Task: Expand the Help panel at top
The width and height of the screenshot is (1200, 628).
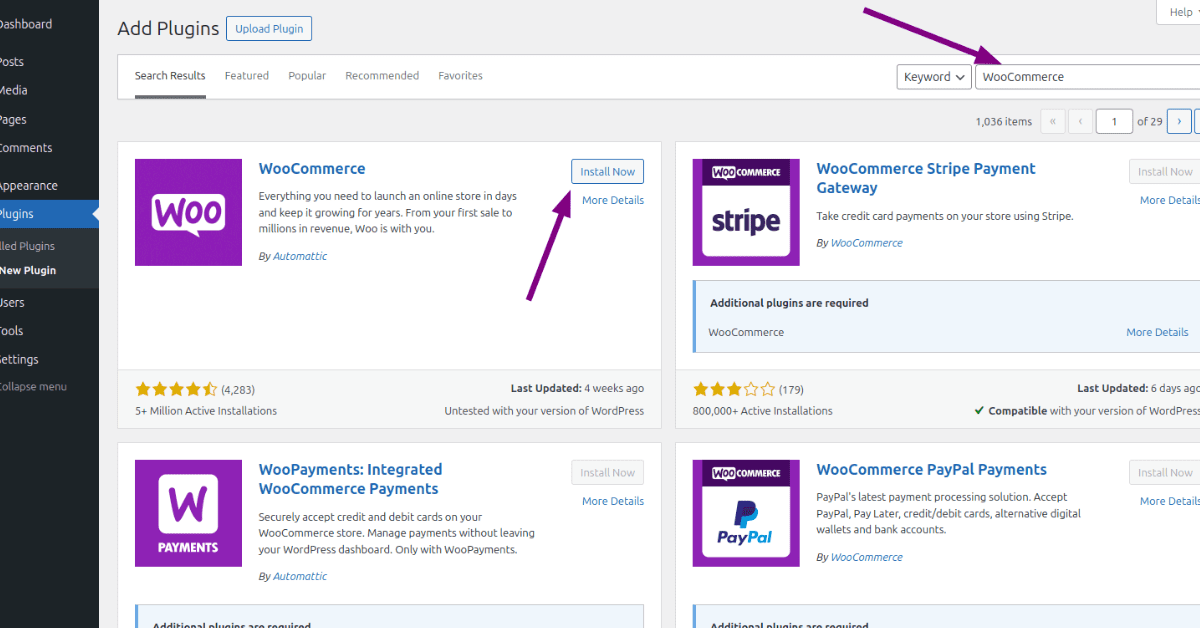Action: pyautogui.click(x=1178, y=11)
